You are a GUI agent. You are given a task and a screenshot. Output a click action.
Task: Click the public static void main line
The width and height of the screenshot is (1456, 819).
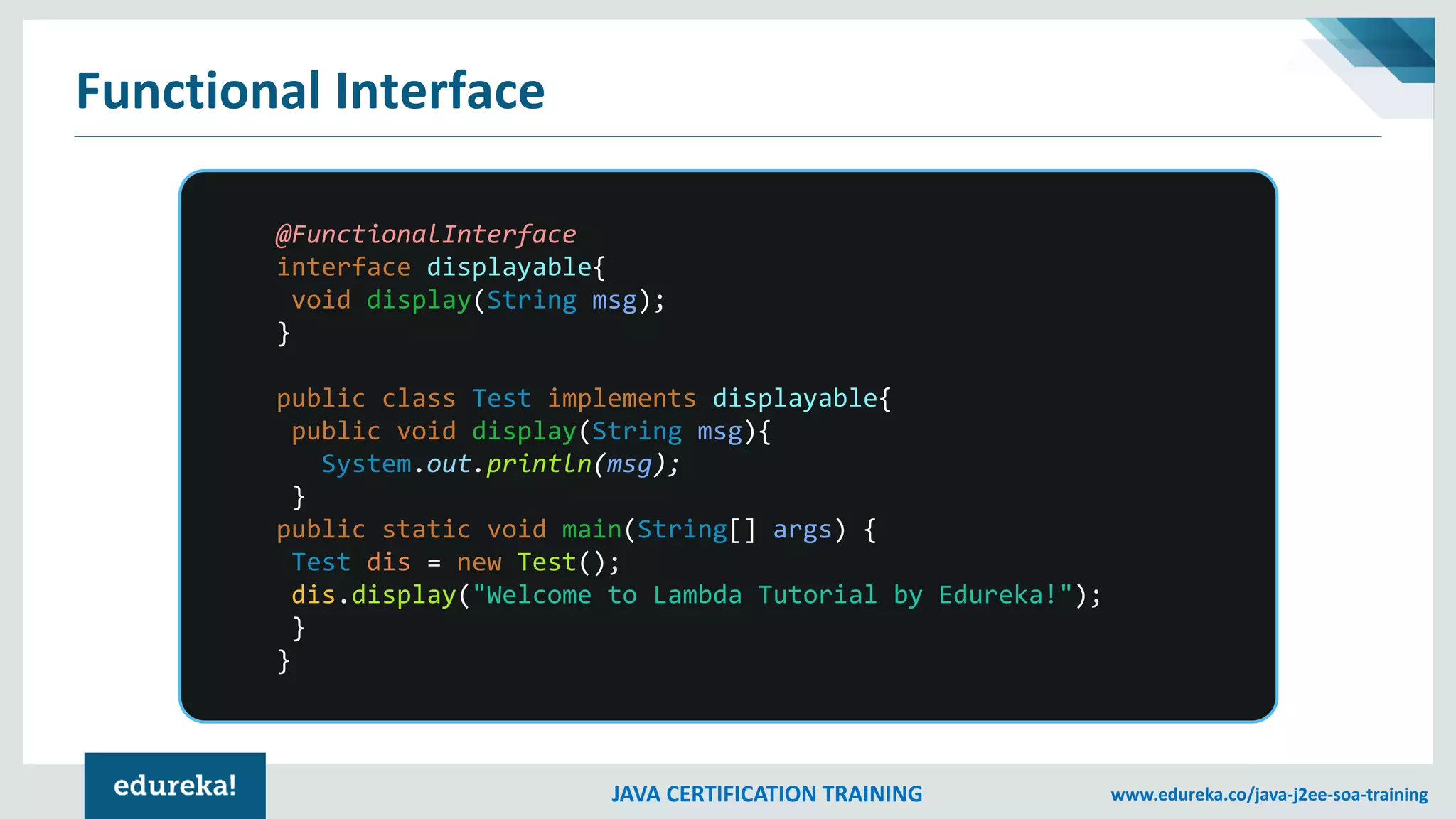pyautogui.click(x=576, y=530)
